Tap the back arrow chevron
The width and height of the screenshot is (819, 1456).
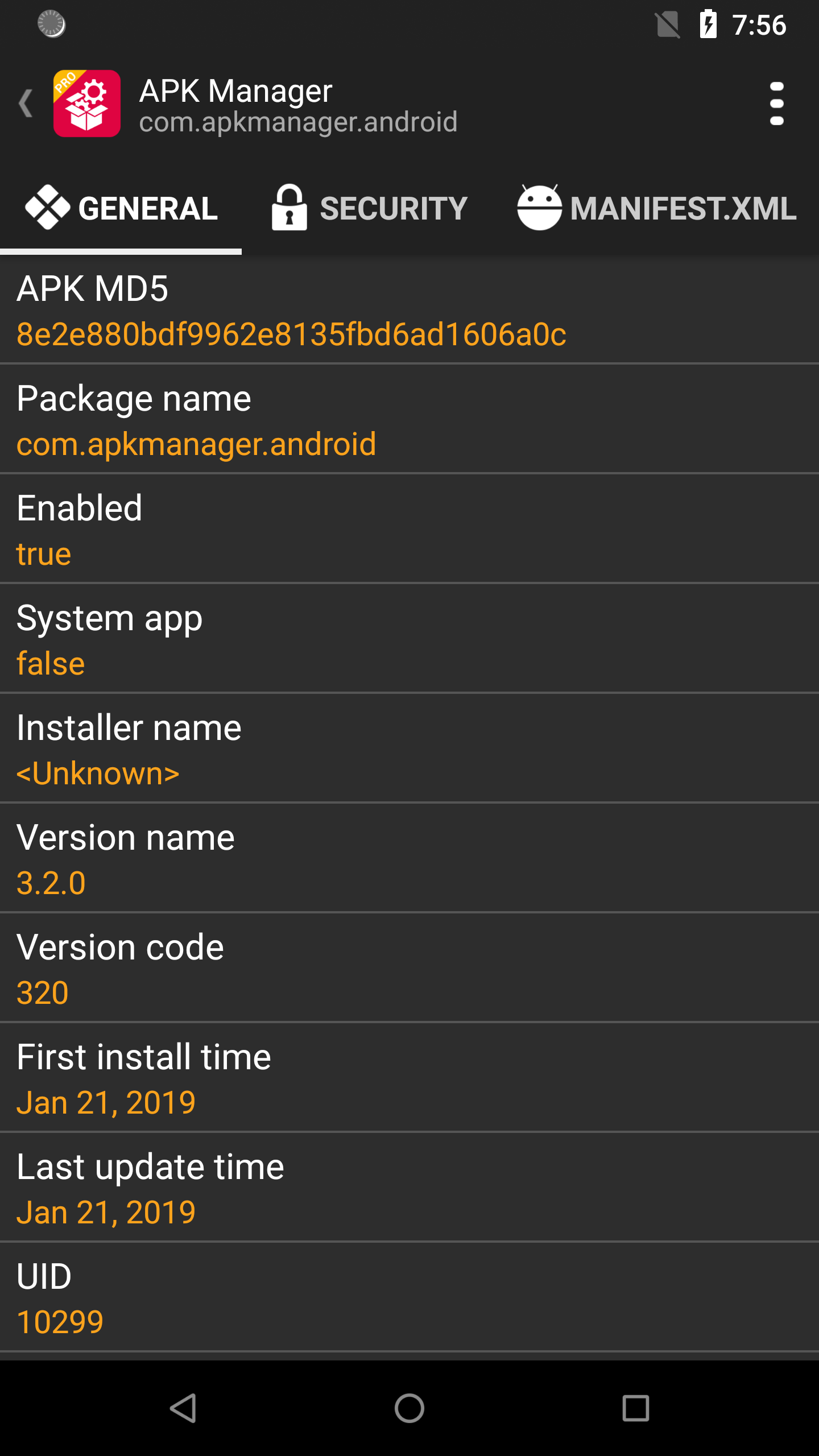(26, 104)
